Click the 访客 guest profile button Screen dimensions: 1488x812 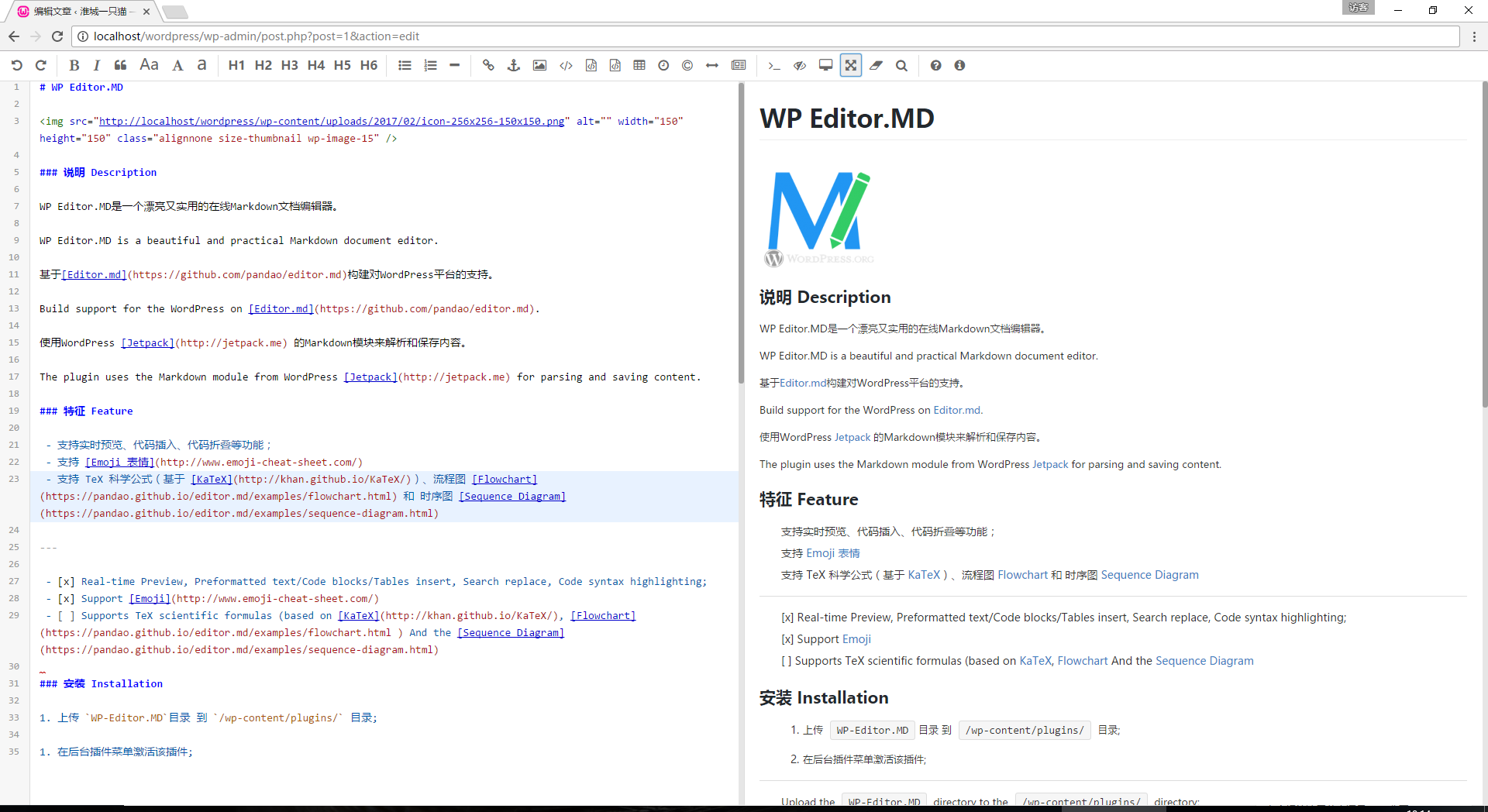[x=1358, y=8]
